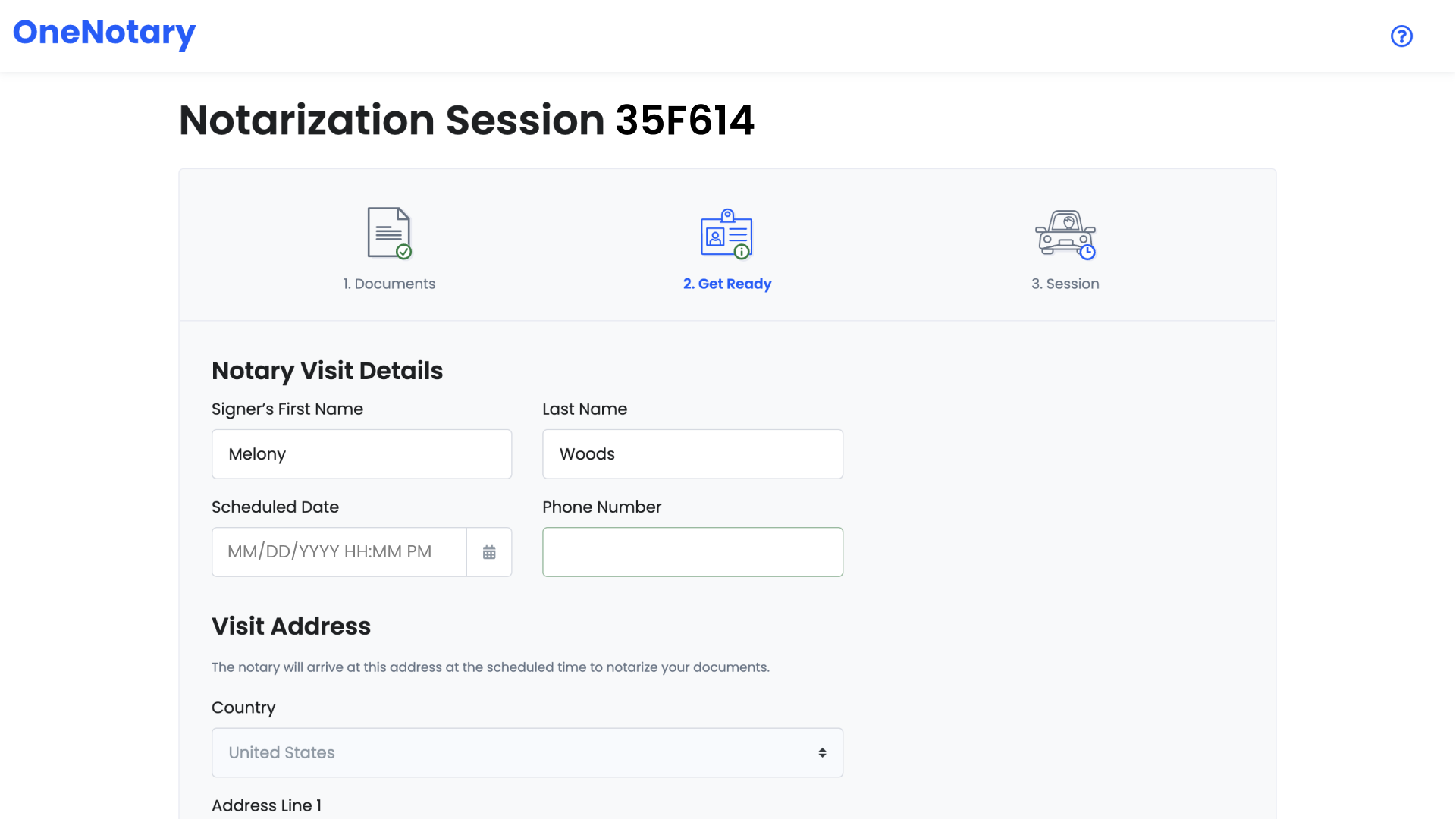Screen dimensions: 1456x819
Task: Click the Documents step icon
Action: [389, 233]
